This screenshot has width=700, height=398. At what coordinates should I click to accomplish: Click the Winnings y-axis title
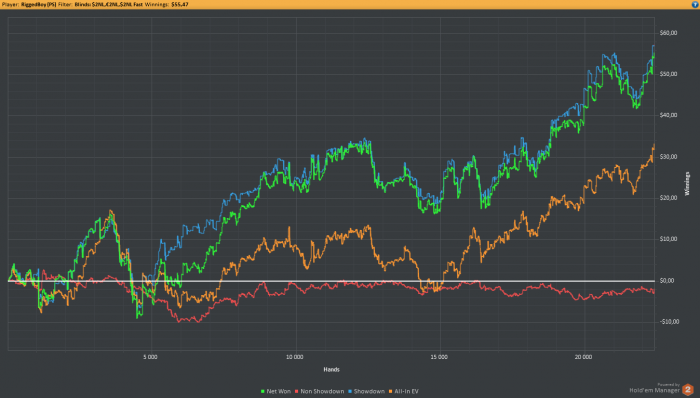click(687, 183)
